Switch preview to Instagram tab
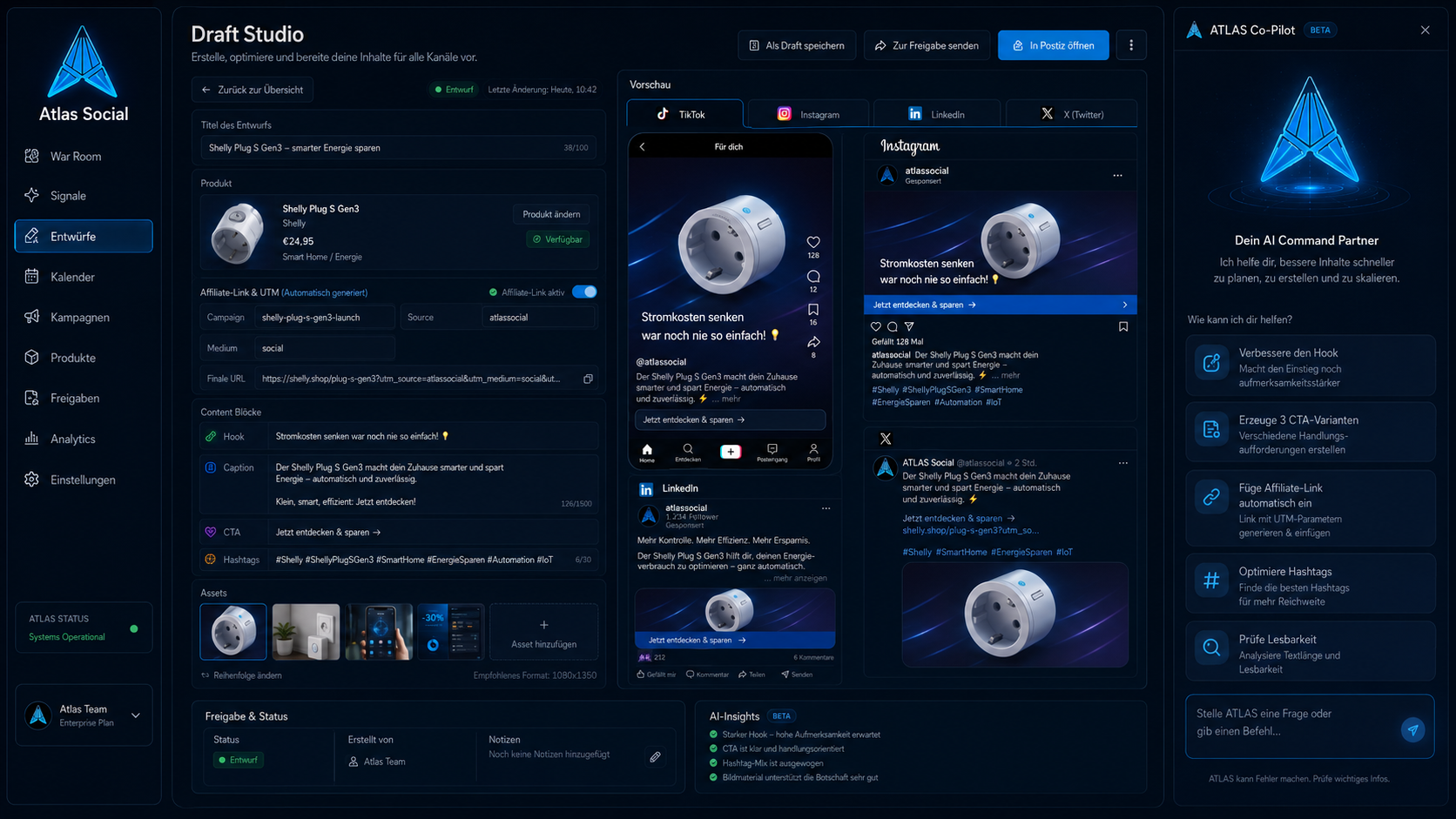Image resolution: width=1456 pixels, height=819 pixels. pyautogui.click(x=809, y=114)
